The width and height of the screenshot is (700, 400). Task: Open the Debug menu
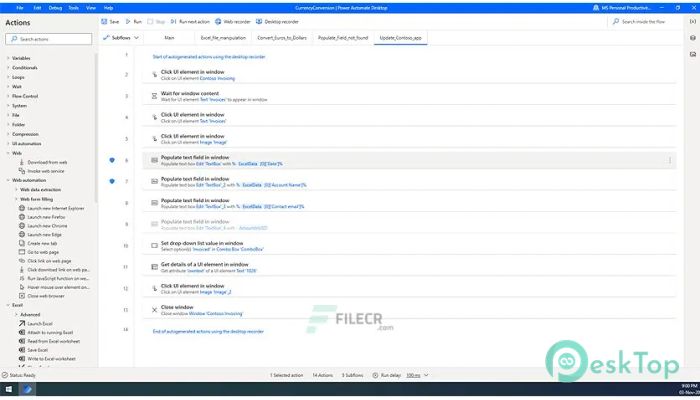tap(55, 8)
